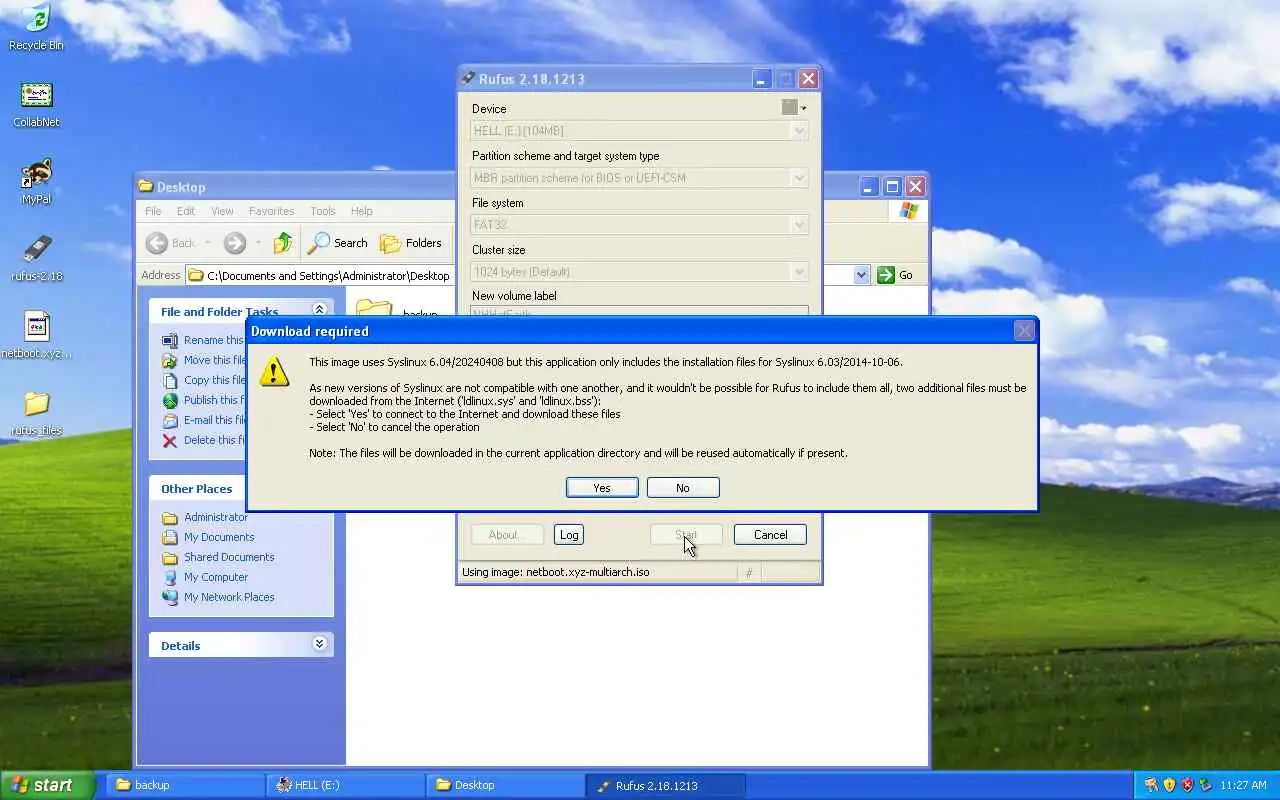Image resolution: width=1280 pixels, height=800 pixels.
Task: Click the Up folder icon in explorer toolbar
Action: [283, 243]
